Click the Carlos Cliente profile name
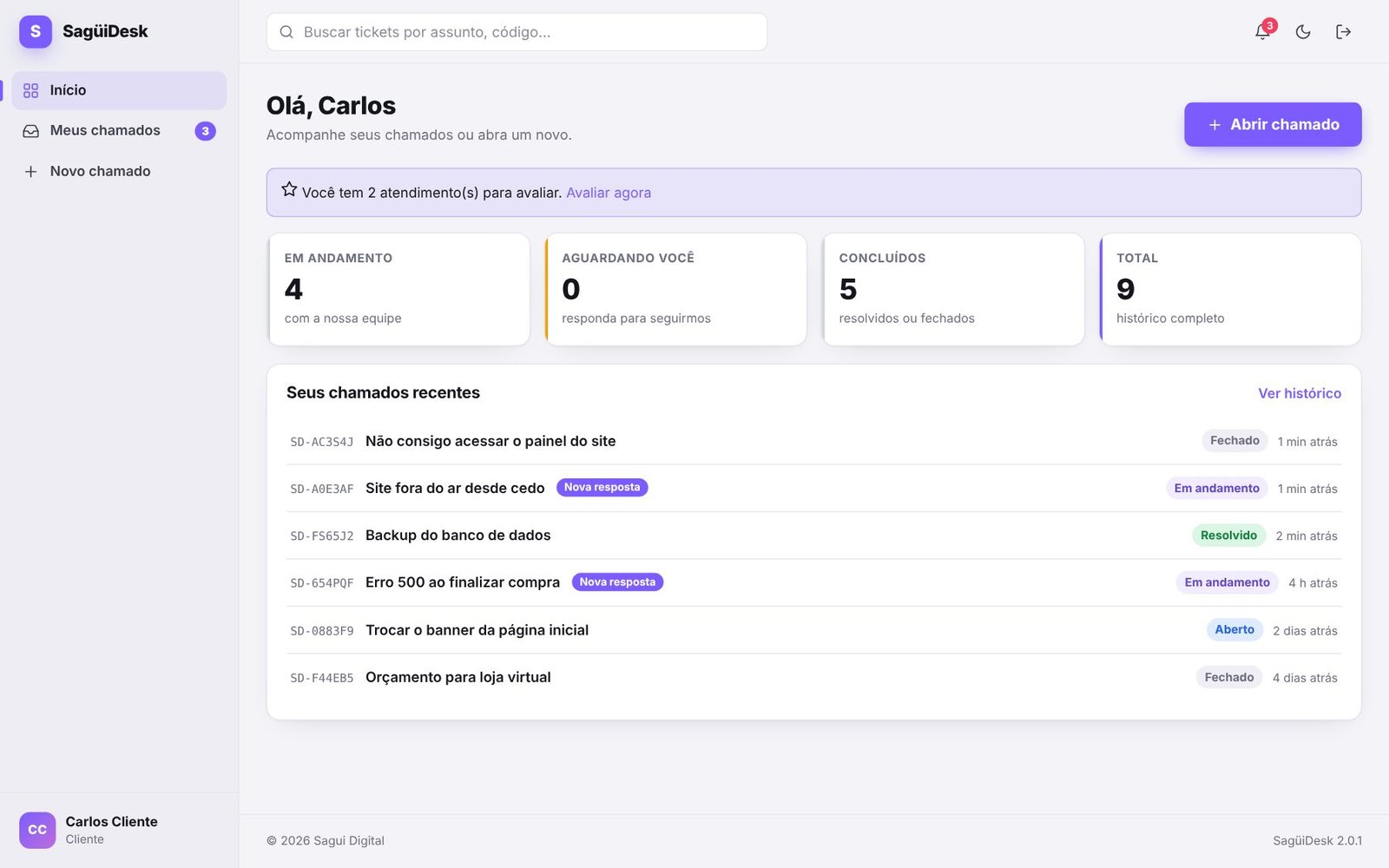The image size is (1389, 868). tap(111, 822)
